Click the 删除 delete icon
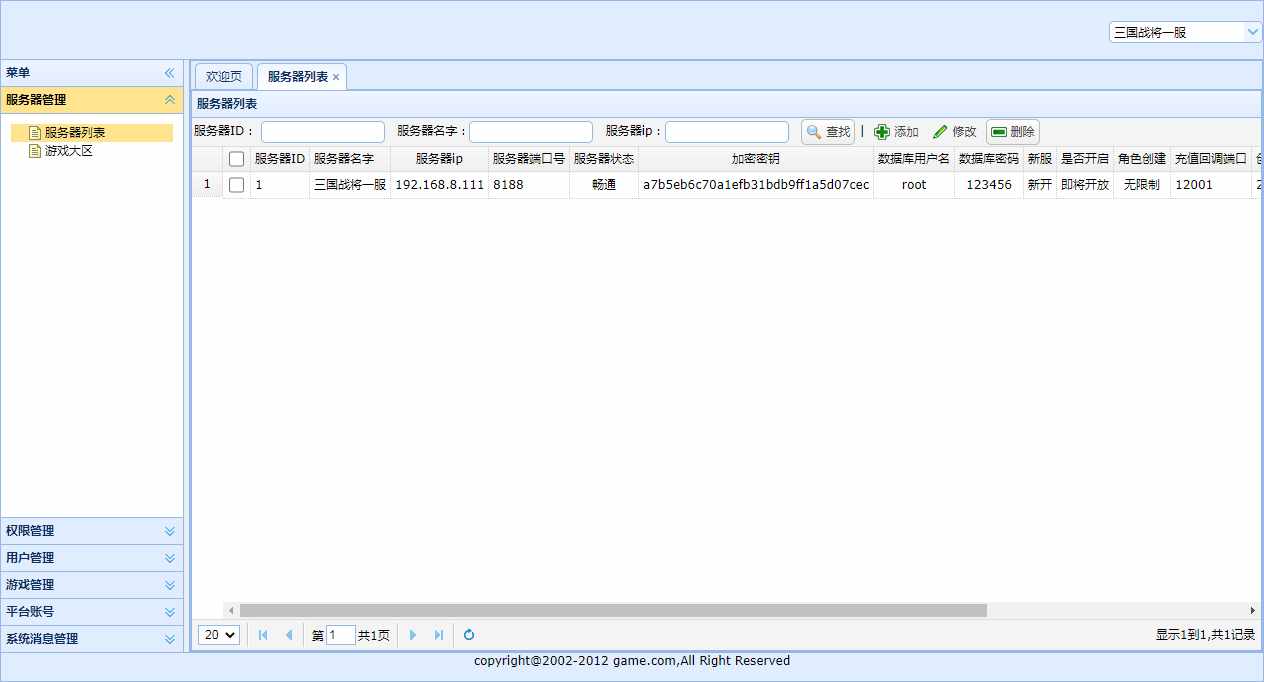1264x682 pixels. click(x=1000, y=131)
